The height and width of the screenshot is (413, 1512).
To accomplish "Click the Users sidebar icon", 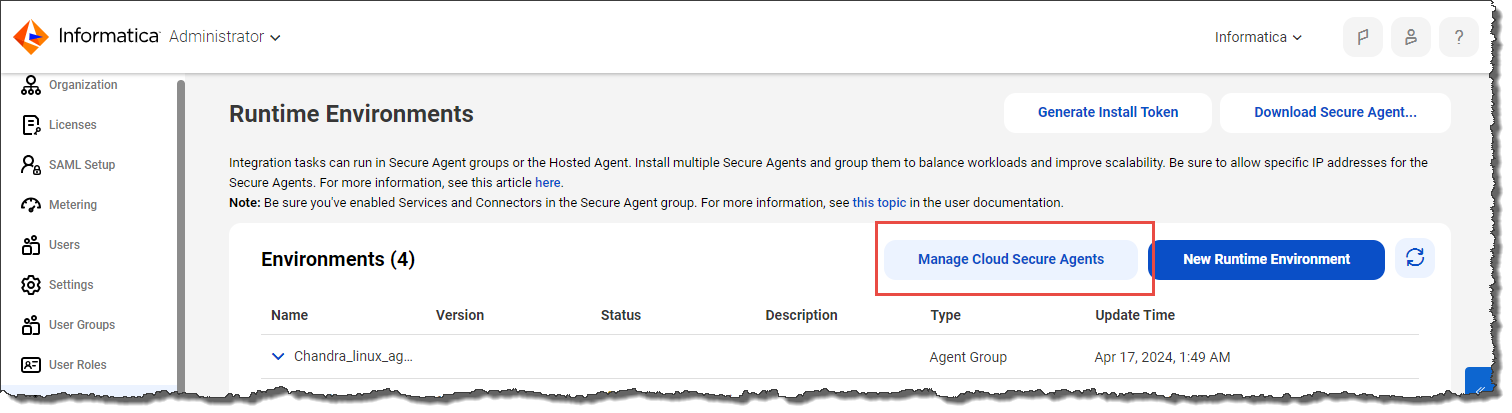I will [x=31, y=245].
